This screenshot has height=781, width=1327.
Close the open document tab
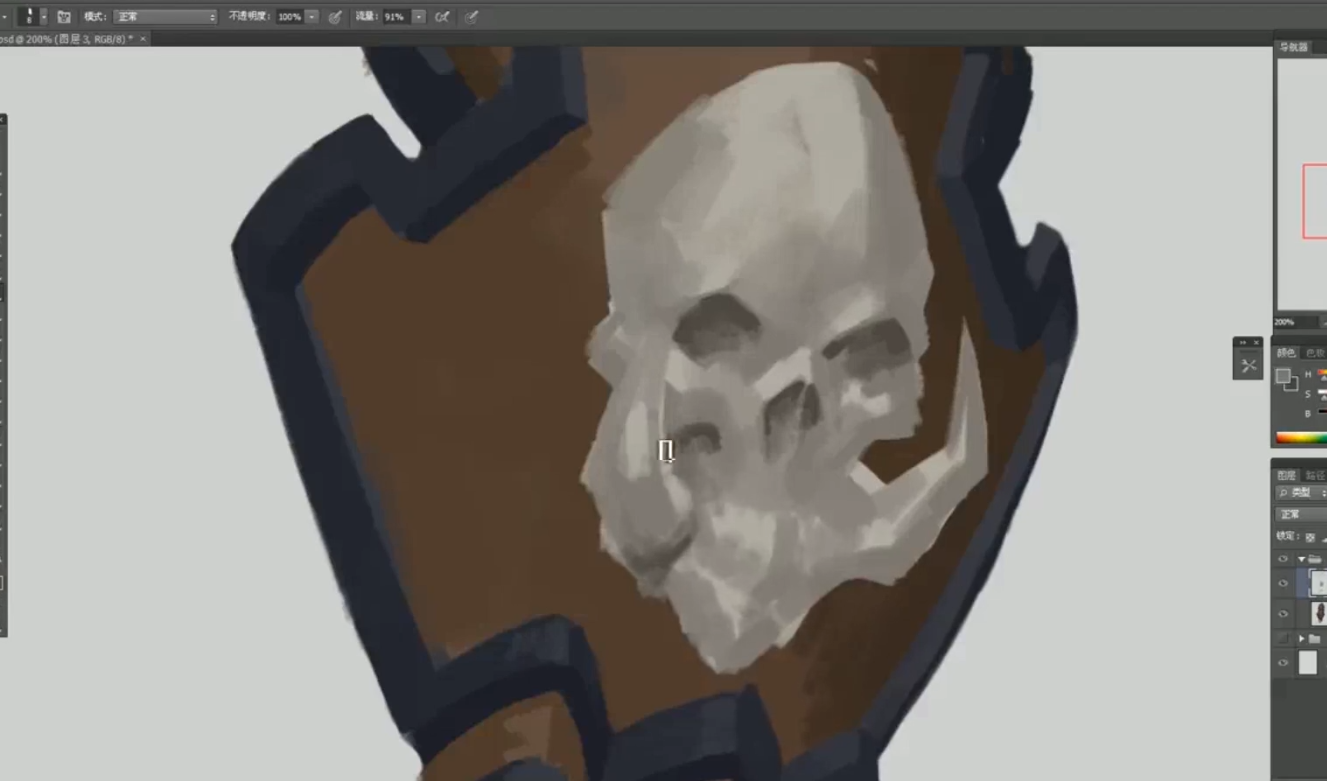[142, 39]
